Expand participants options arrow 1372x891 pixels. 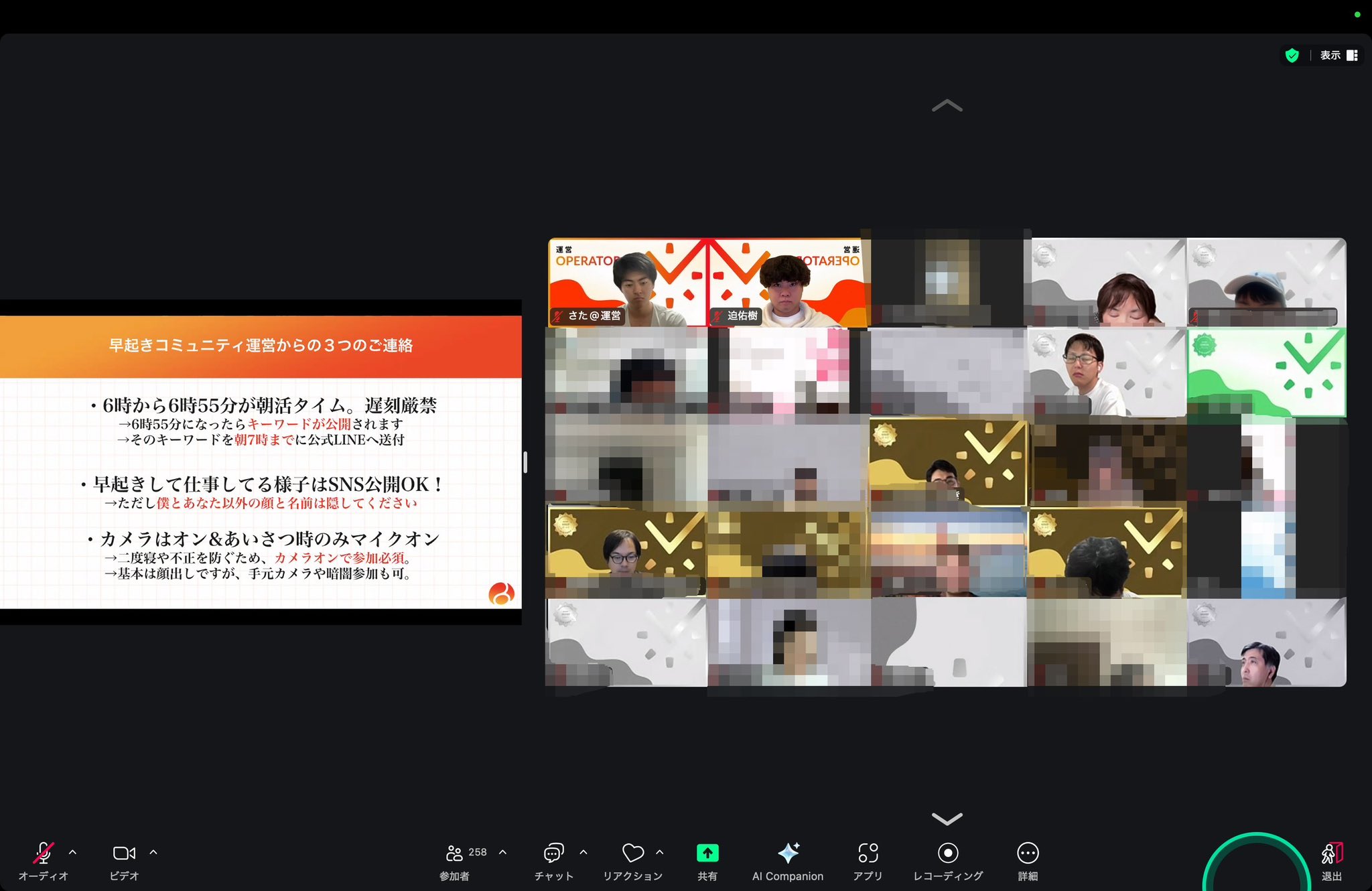pos(503,852)
